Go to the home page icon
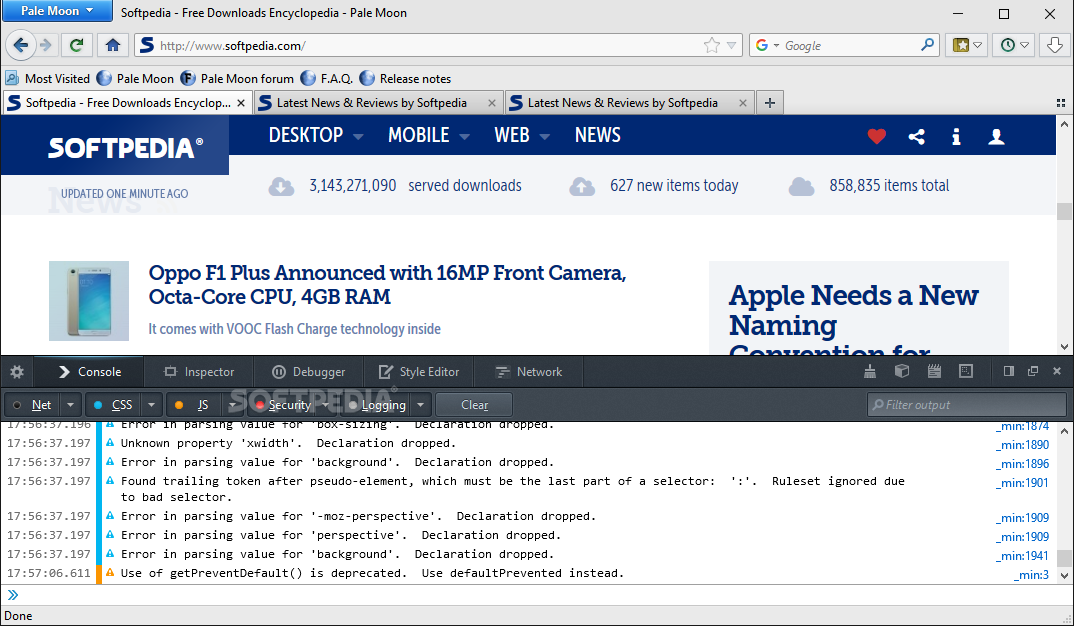 click(113, 45)
